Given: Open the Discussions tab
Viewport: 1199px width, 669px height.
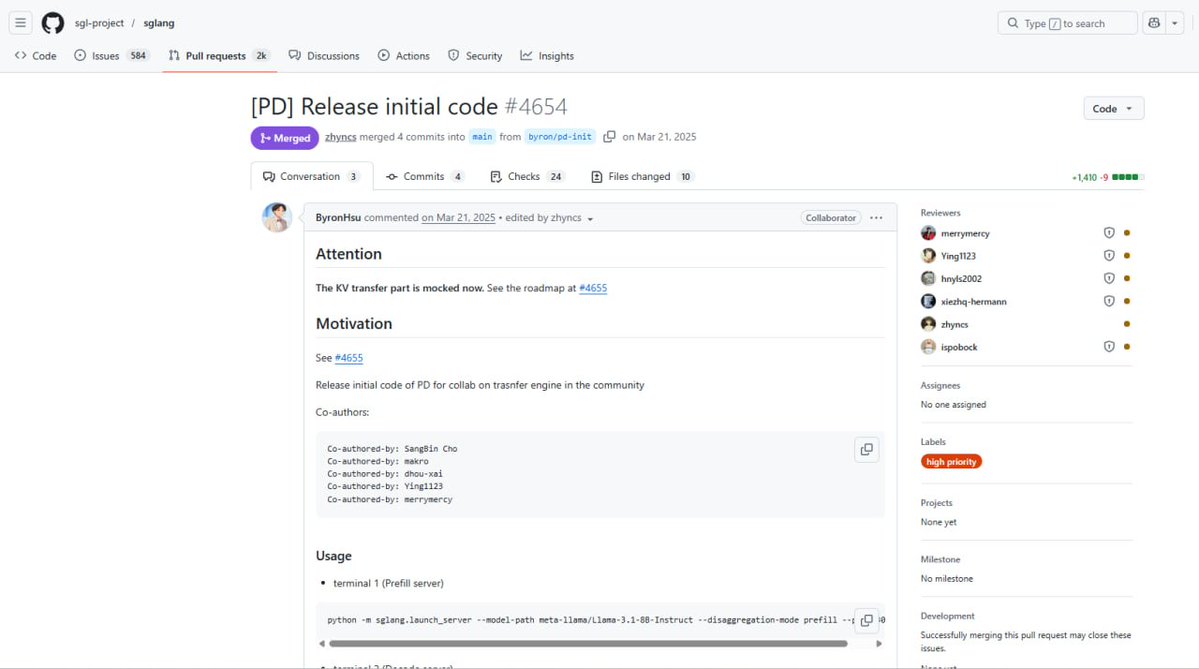Looking at the screenshot, I should [x=324, y=56].
